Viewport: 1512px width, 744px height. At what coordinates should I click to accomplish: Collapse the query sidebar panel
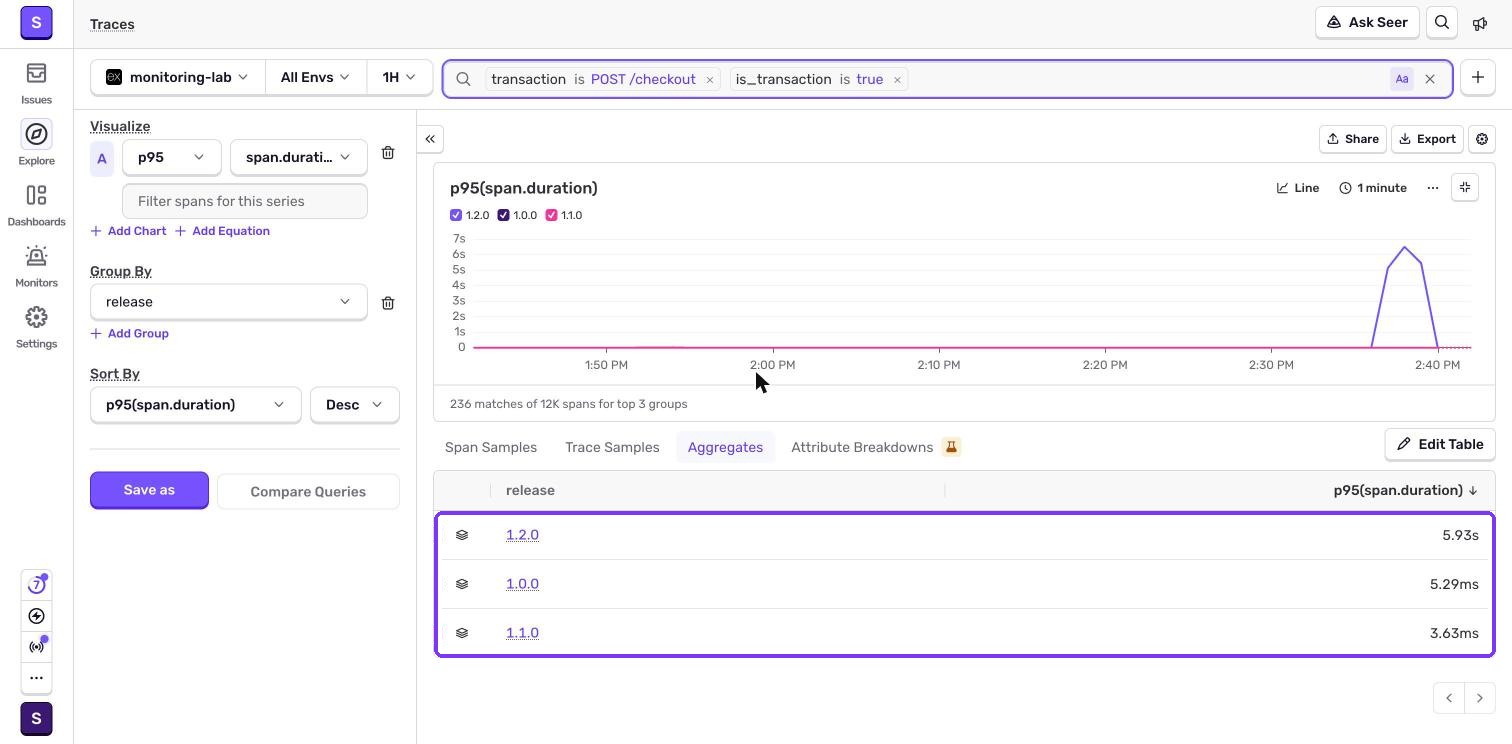coord(430,139)
